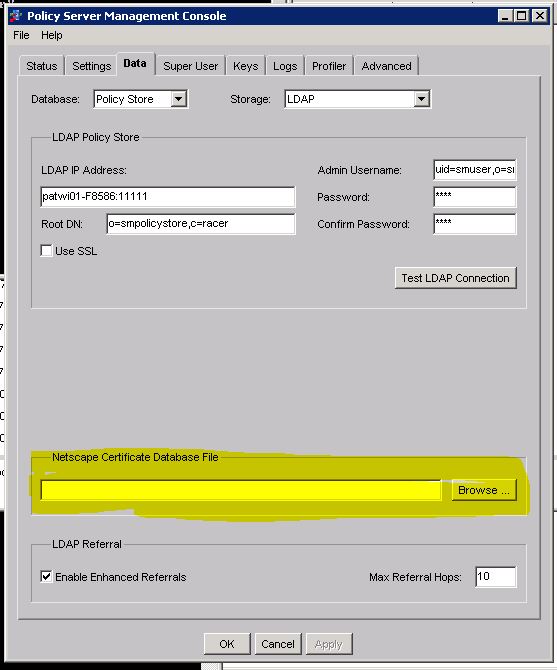Expand the Storage LDAP dropdown
Screen dimensions: 557x670
pyautogui.click(x=421, y=99)
